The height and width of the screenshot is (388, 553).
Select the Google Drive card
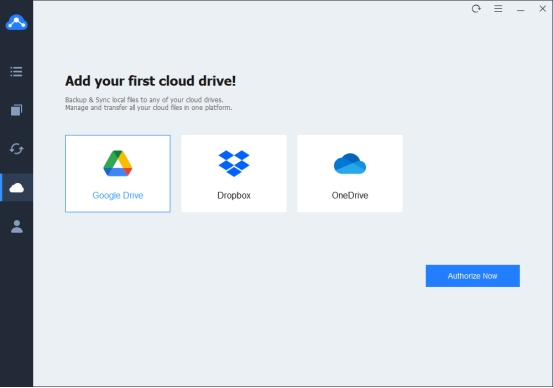118,174
